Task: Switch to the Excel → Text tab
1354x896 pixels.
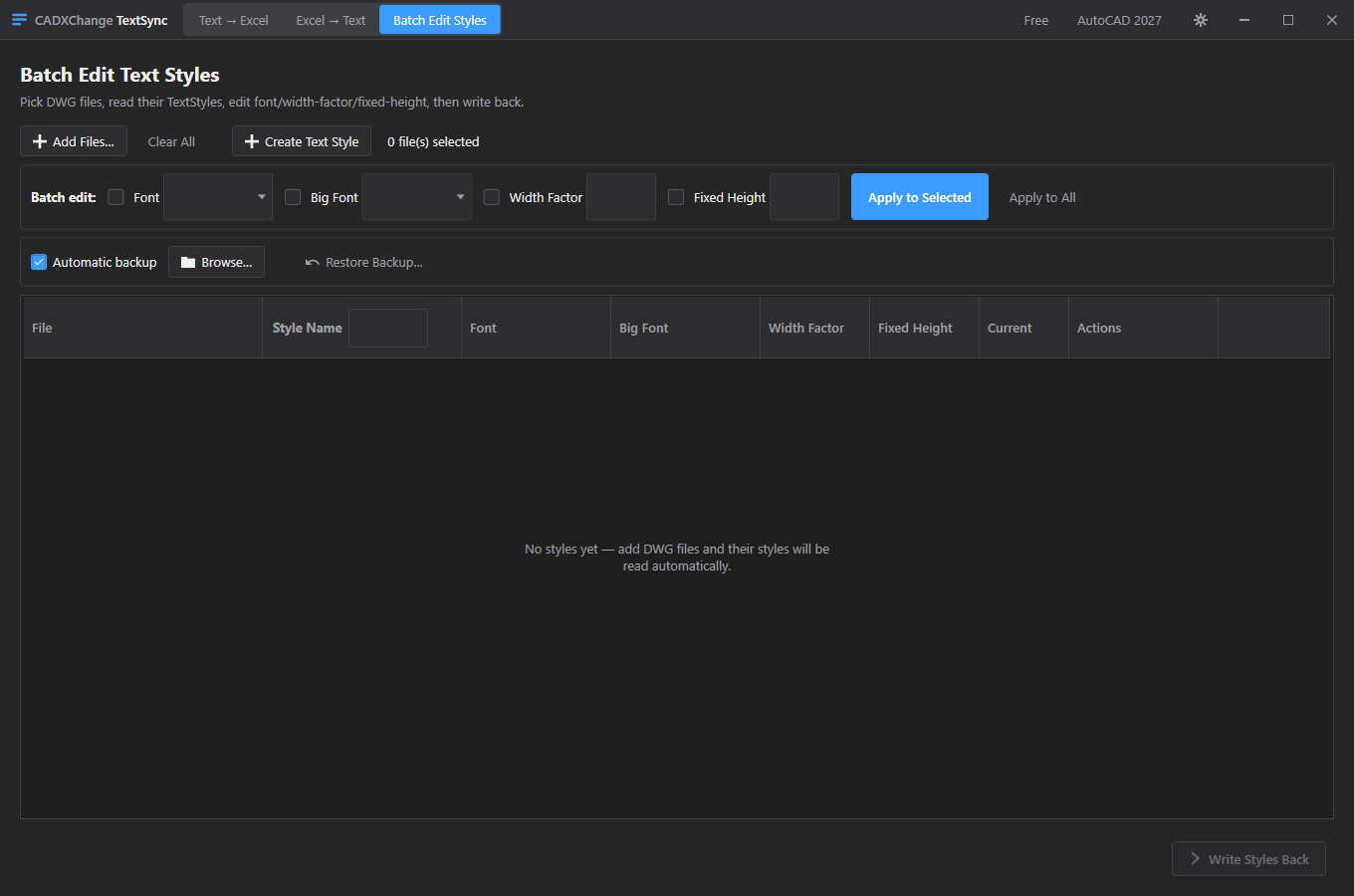Action: coord(331,20)
